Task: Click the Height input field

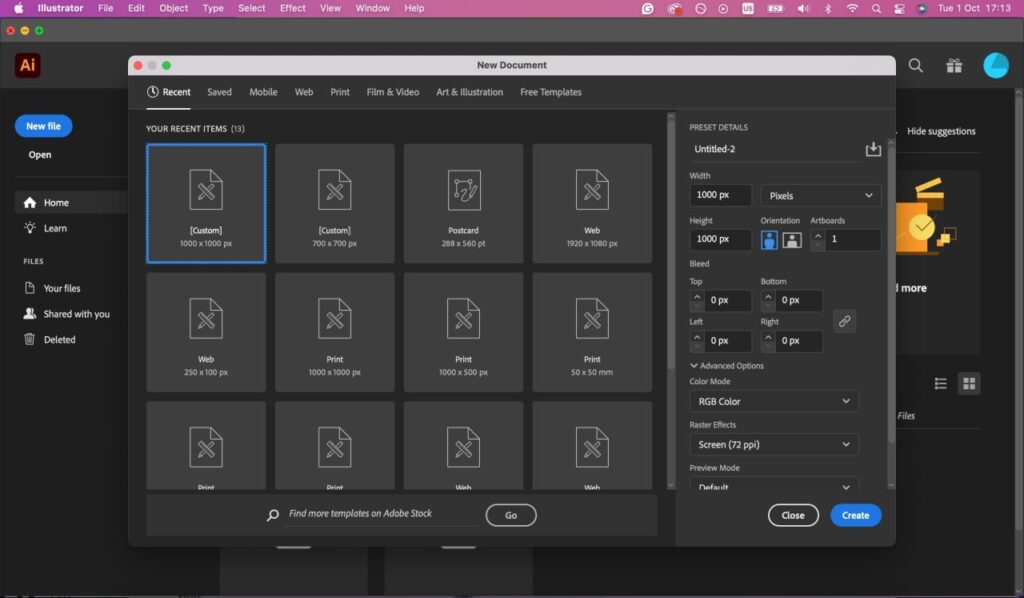Action: (x=720, y=240)
